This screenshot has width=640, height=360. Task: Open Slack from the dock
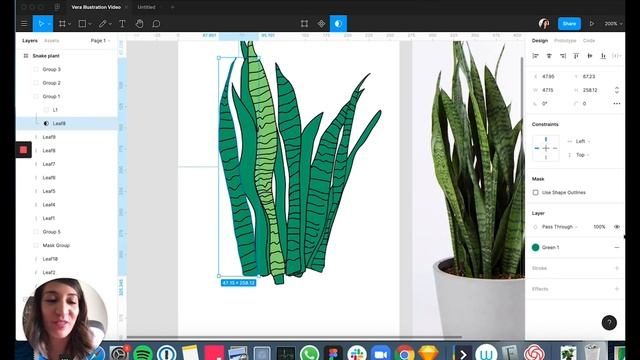pos(357,353)
